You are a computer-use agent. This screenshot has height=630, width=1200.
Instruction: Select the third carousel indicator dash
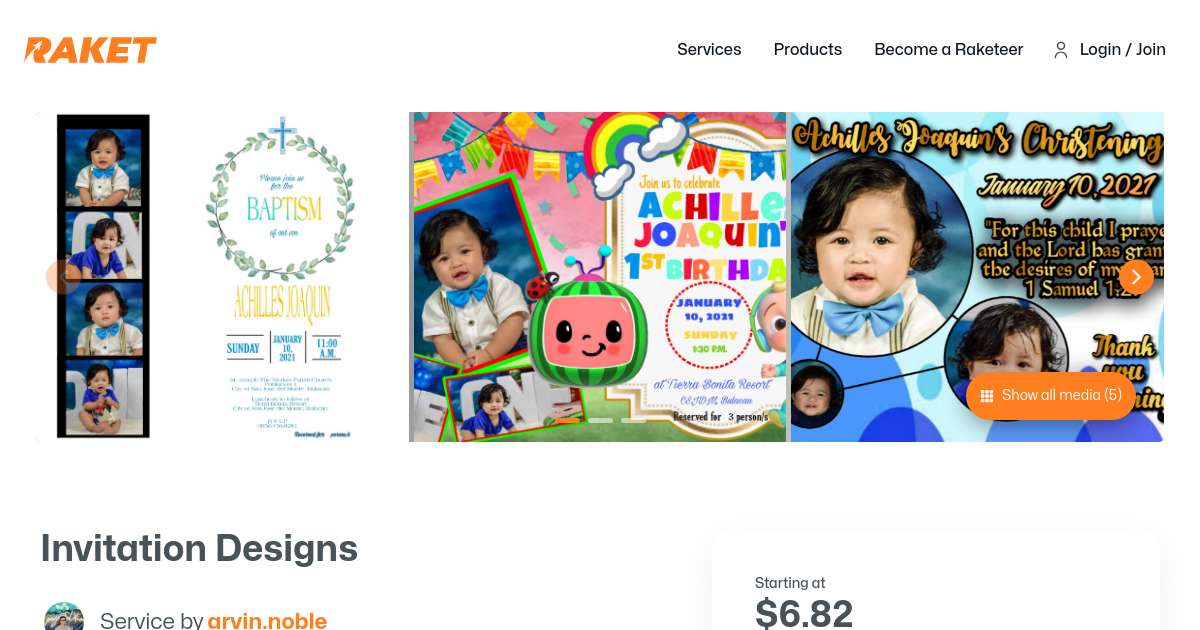click(x=633, y=421)
